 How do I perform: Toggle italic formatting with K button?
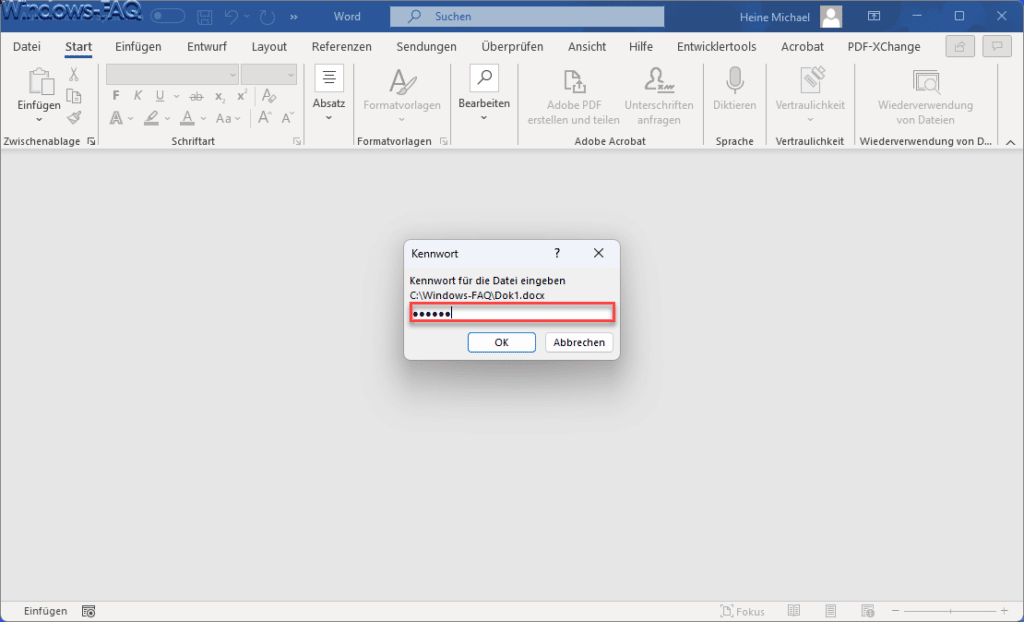tap(138, 96)
